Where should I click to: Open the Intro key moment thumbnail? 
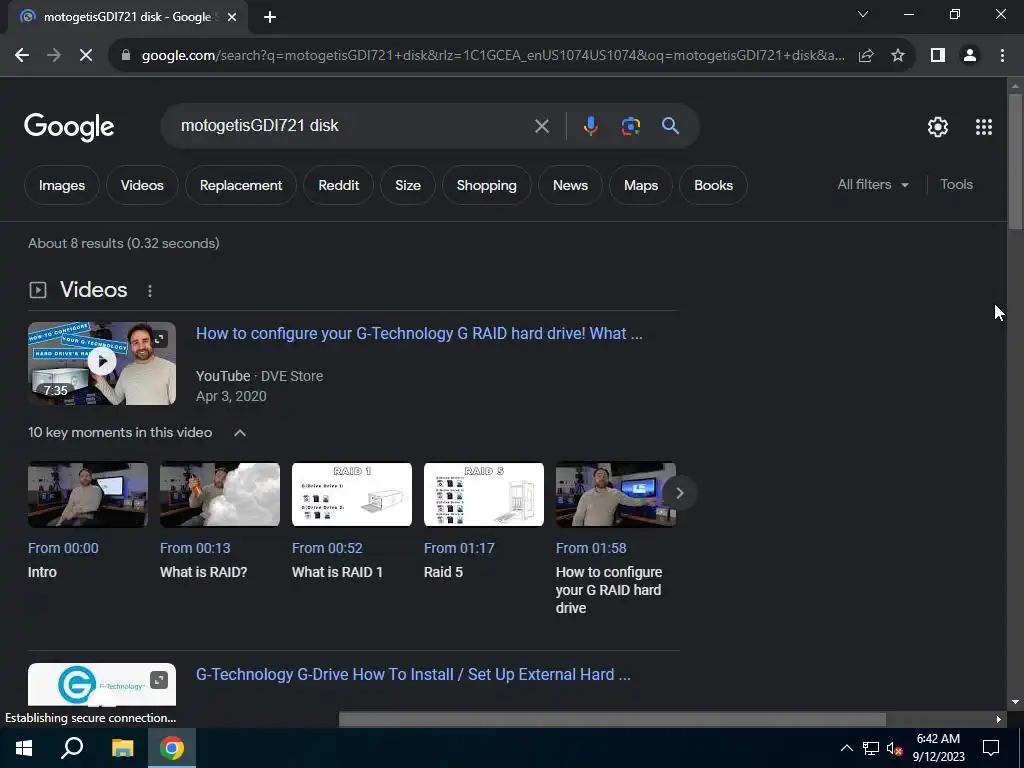pos(88,494)
